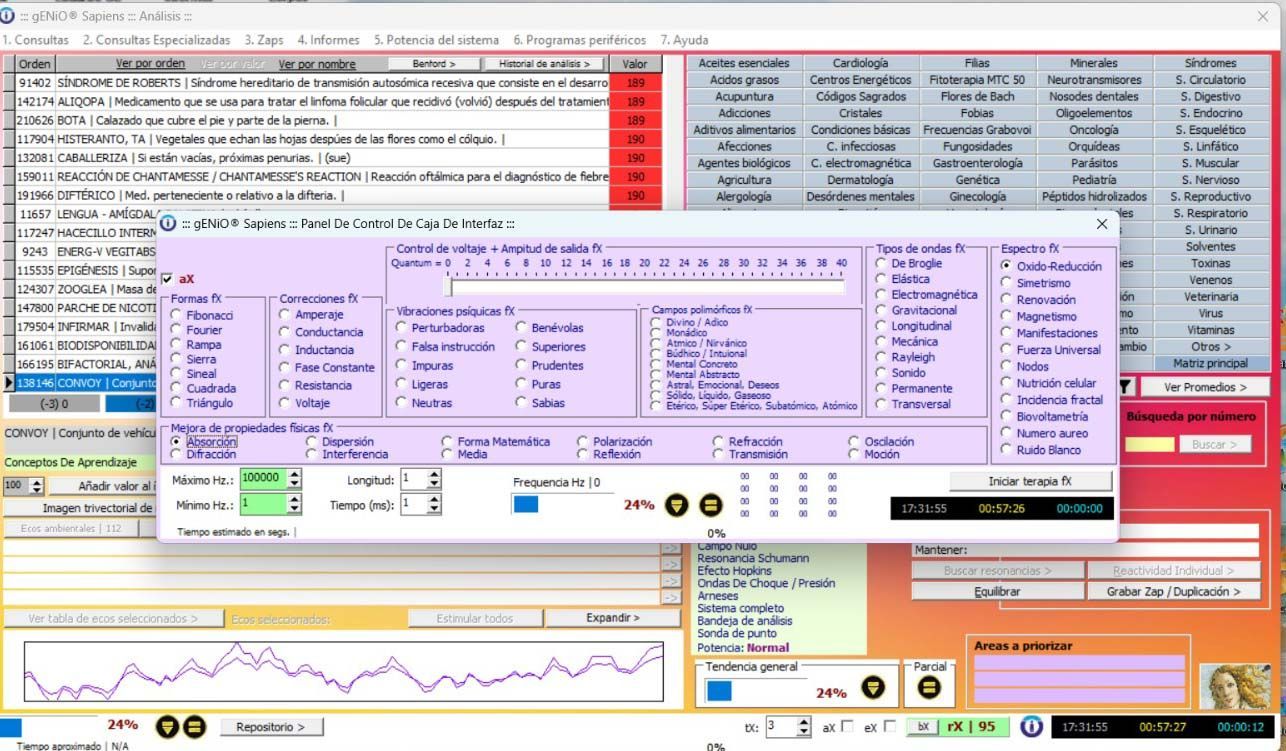Open the 3. Zaps menu
Viewport: 1286px width, 751px height.
tap(264, 40)
